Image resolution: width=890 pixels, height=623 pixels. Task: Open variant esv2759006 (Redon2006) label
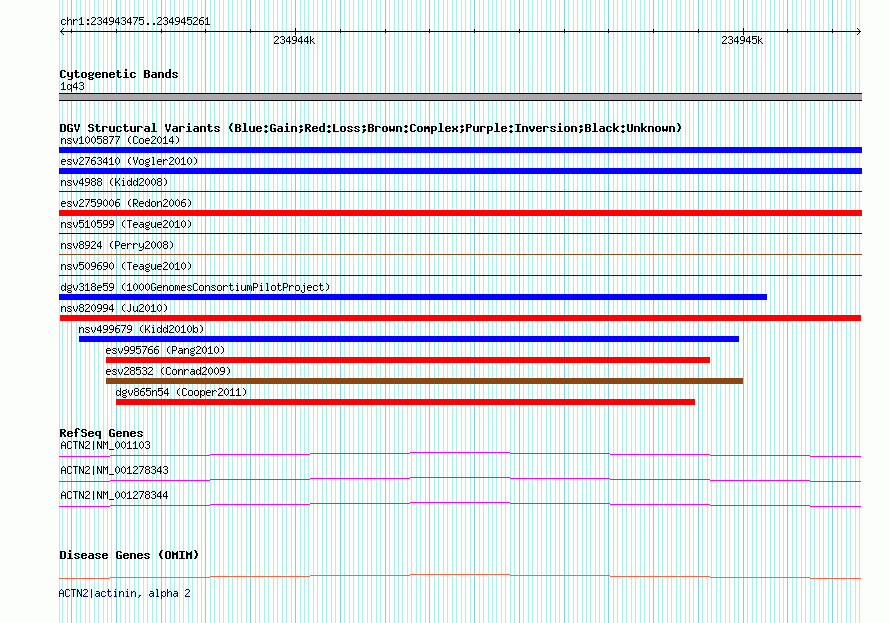(x=126, y=203)
